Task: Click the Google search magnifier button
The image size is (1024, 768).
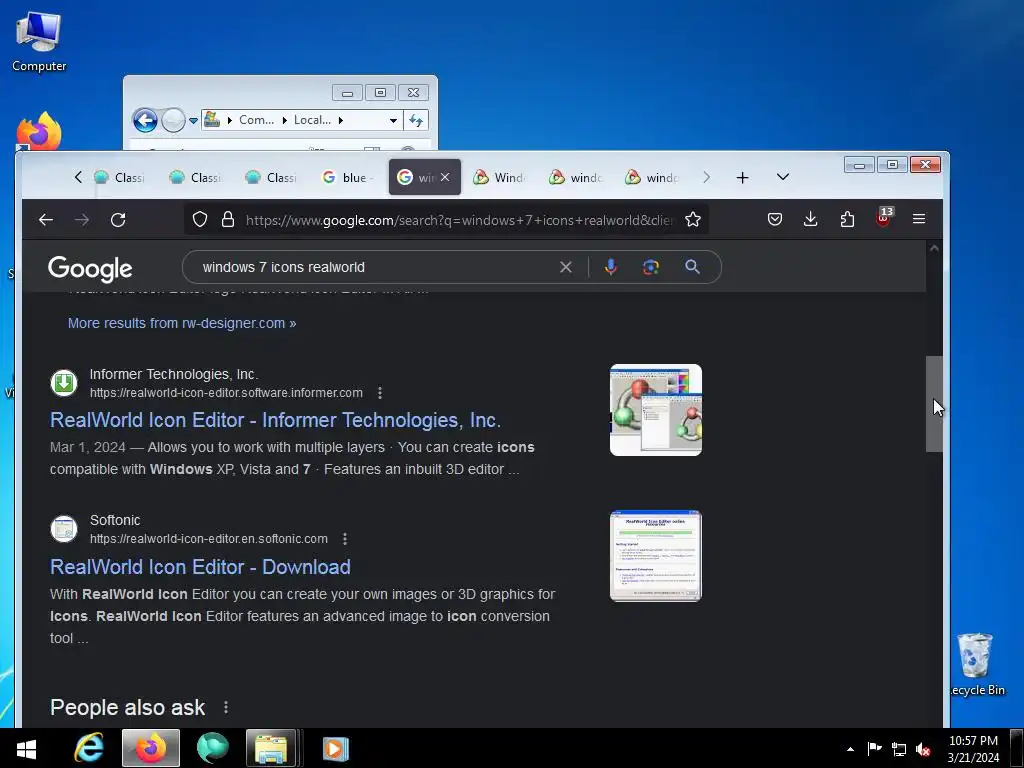Action: [692, 267]
